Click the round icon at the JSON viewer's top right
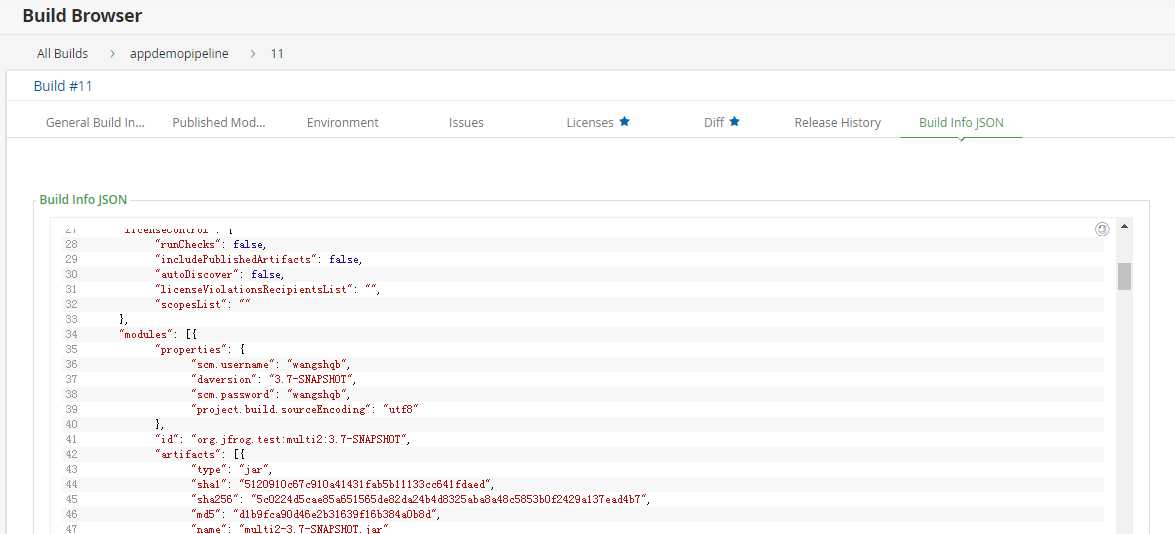Screen dimensions: 1175x534 [1102, 229]
